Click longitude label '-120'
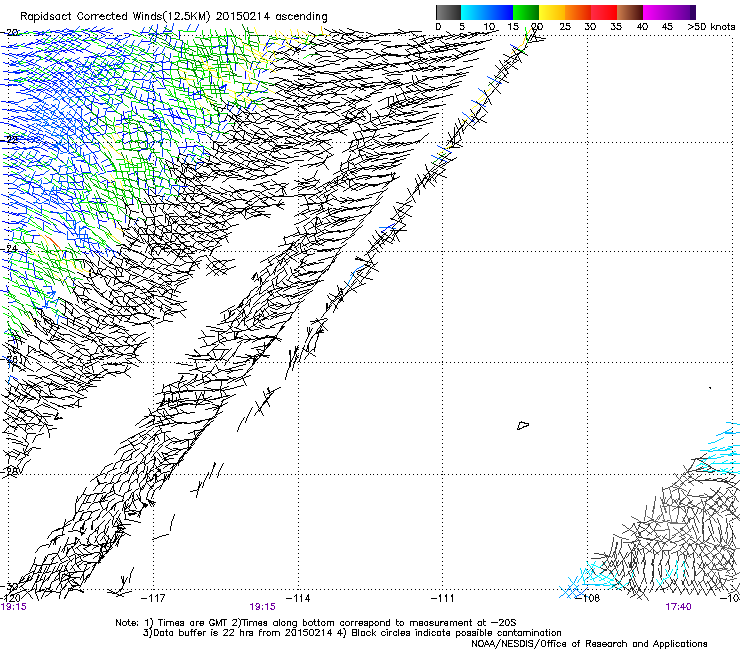740x650 pixels. click(10, 598)
